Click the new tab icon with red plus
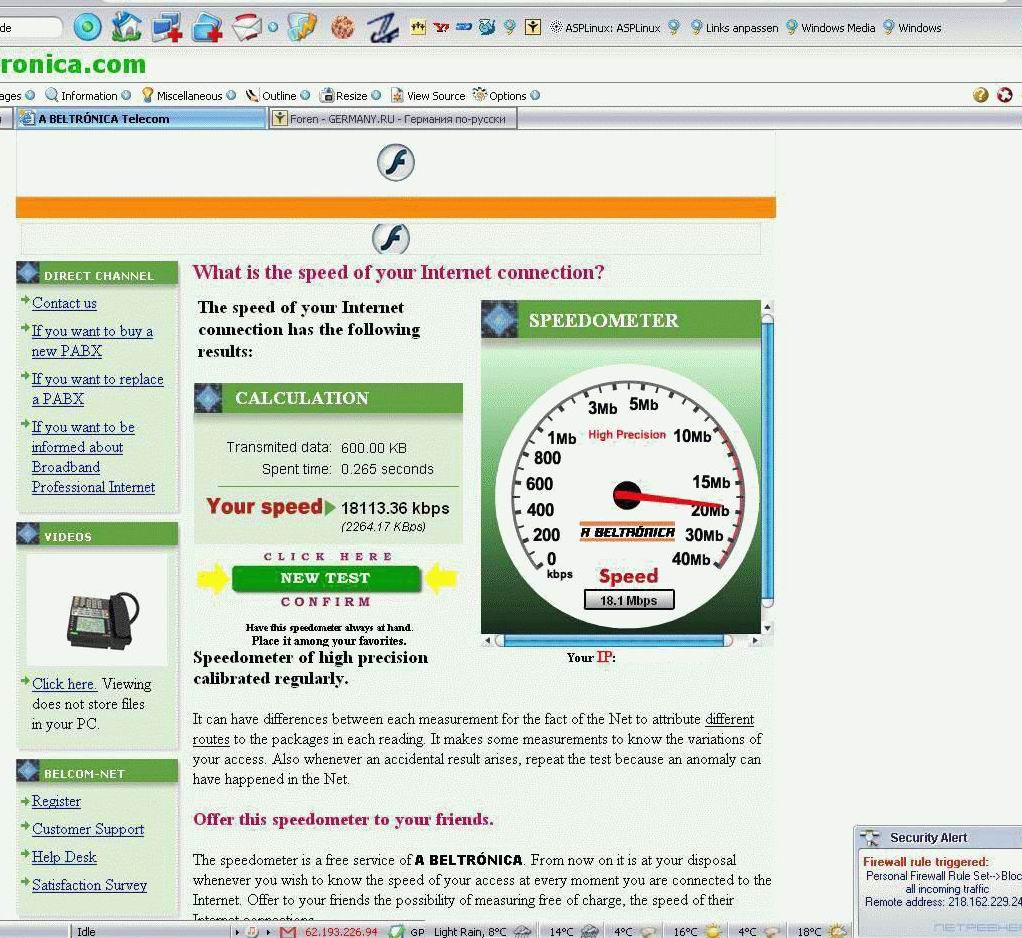This screenshot has height=938, width=1022. [x=207, y=28]
